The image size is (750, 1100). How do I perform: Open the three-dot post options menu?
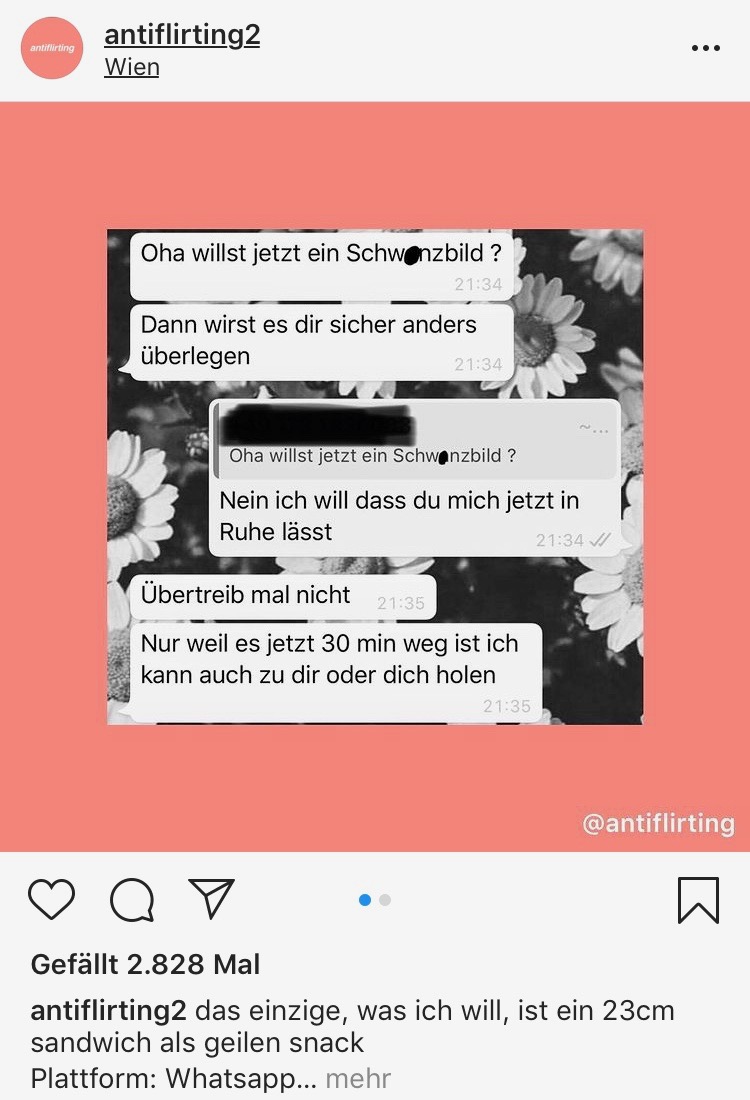tap(705, 48)
